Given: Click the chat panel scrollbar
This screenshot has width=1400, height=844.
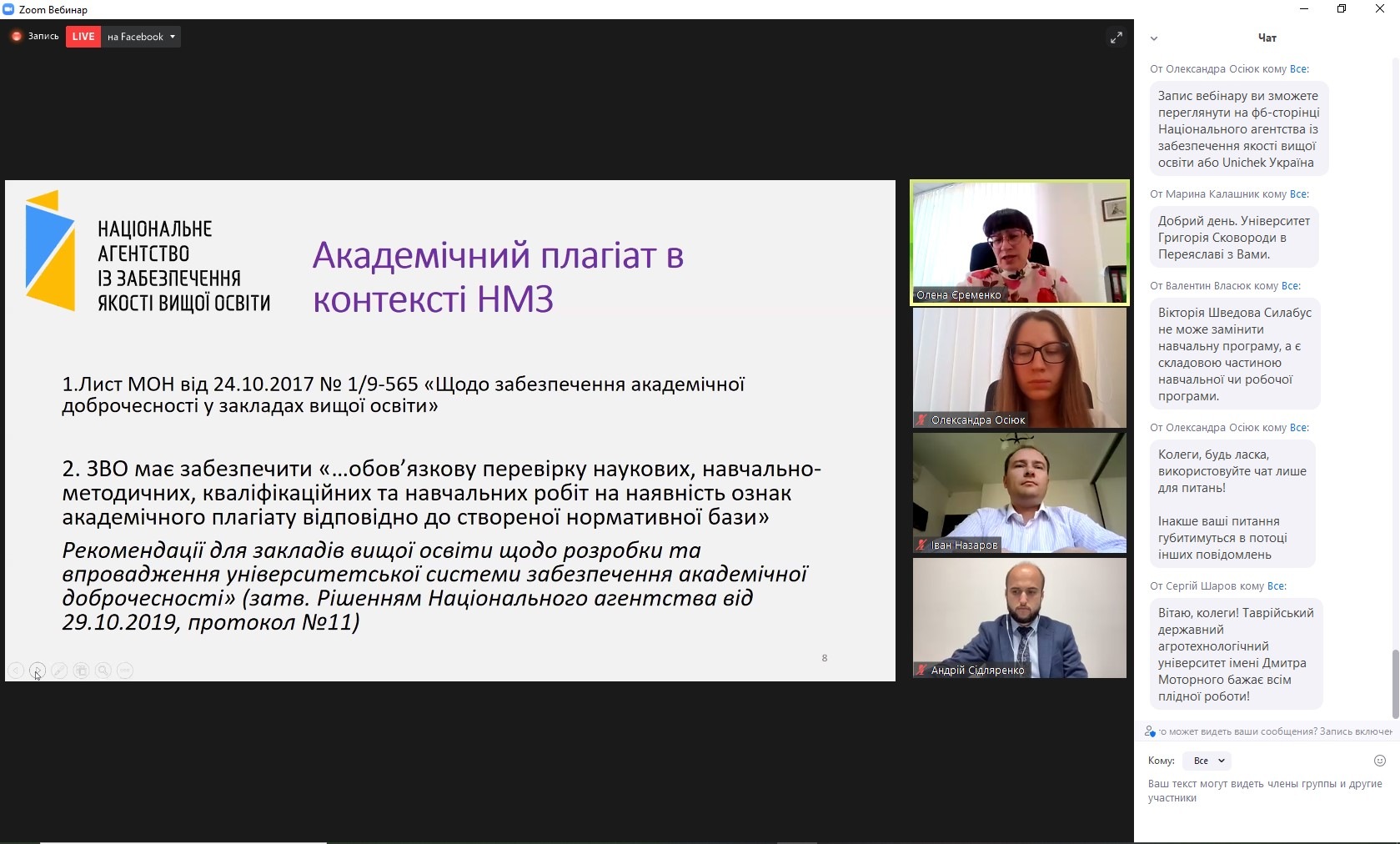Looking at the screenshot, I should (1396, 682).
